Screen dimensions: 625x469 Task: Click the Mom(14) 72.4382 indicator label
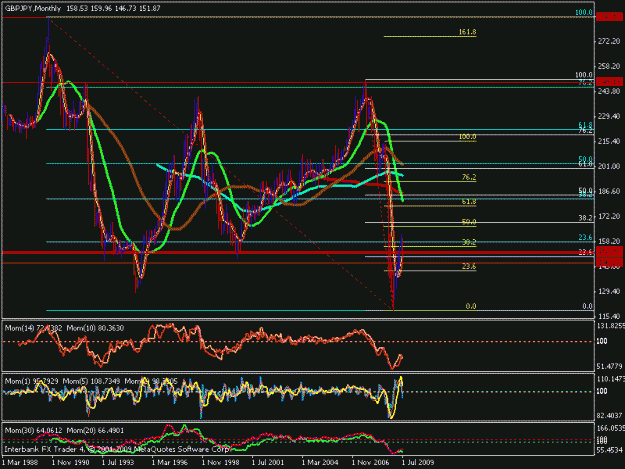33,328
